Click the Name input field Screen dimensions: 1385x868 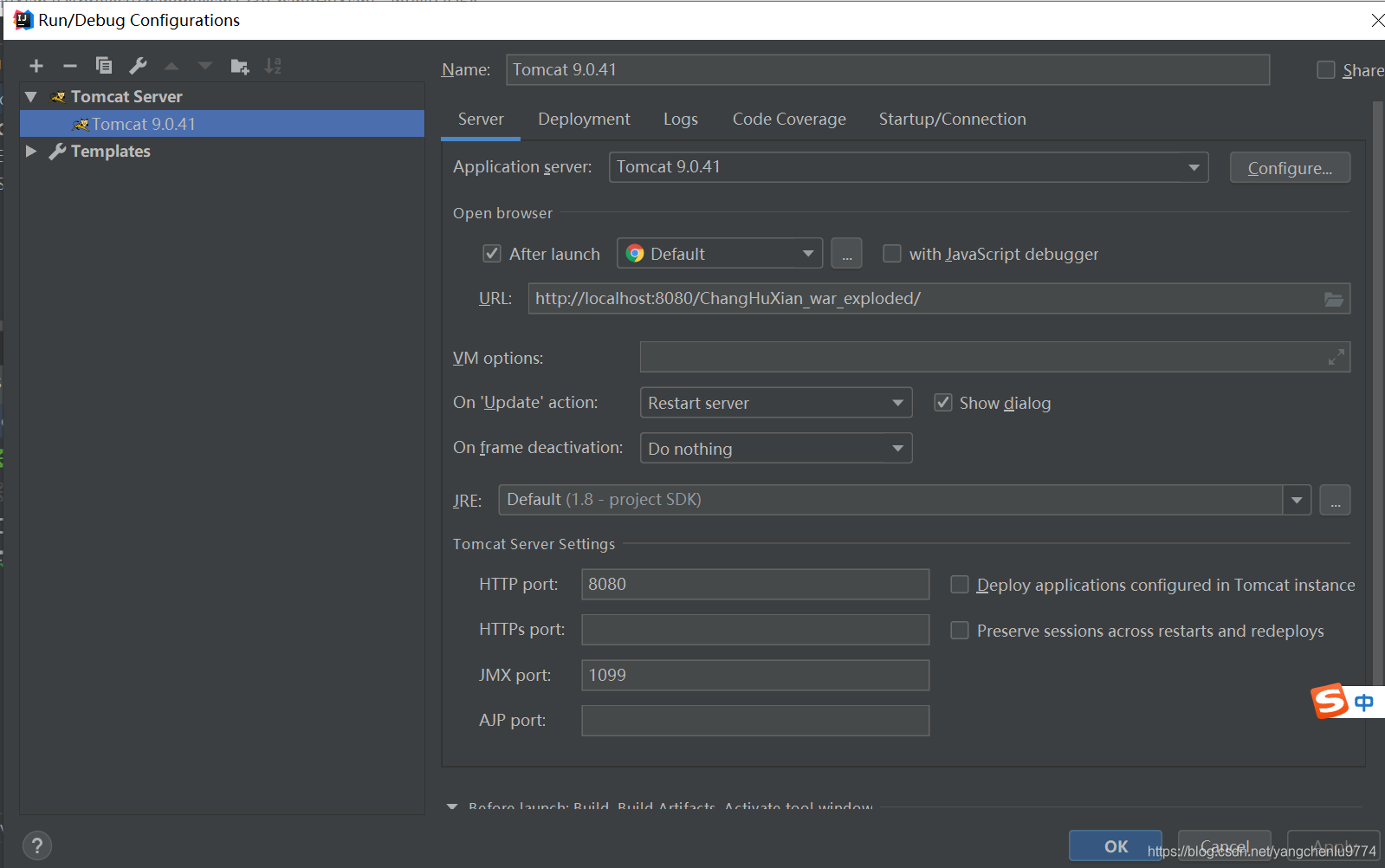pyautogui.click(x=888, y=70)
